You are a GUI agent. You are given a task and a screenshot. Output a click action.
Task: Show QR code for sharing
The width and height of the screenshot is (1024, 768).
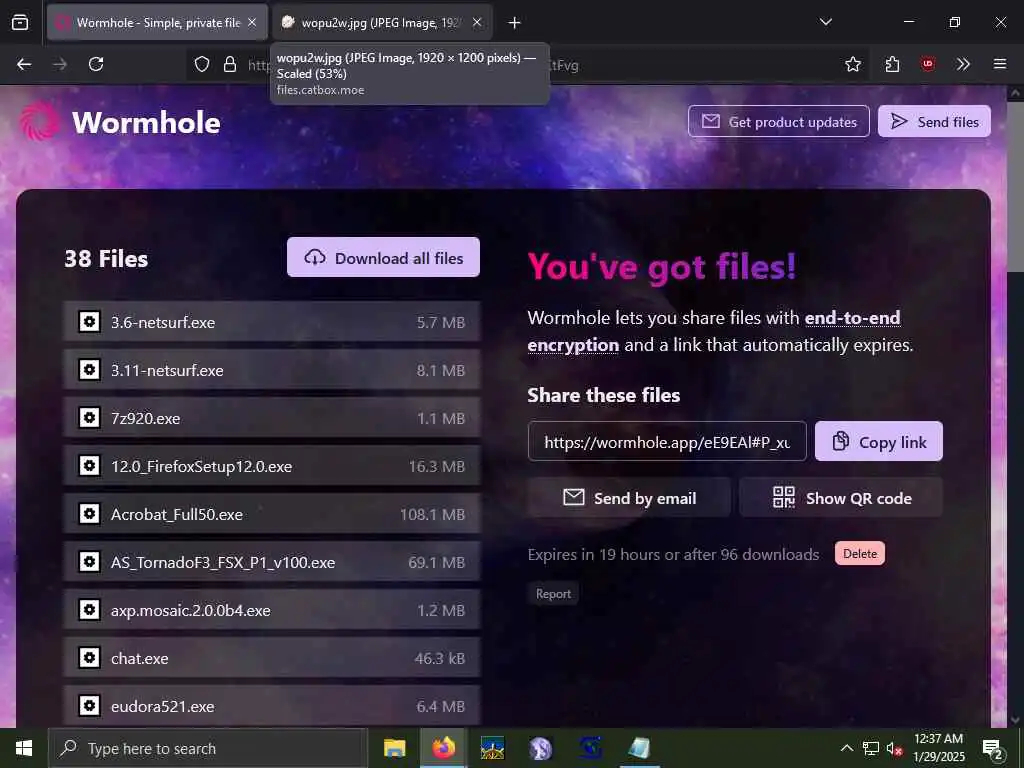841,498
